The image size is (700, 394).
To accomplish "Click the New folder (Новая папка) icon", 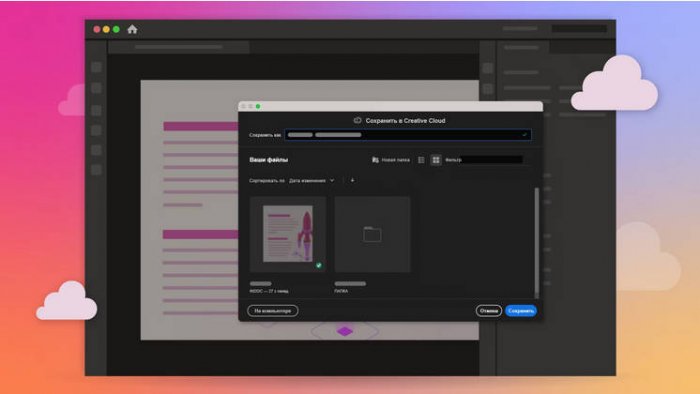I will pos(375,160).
